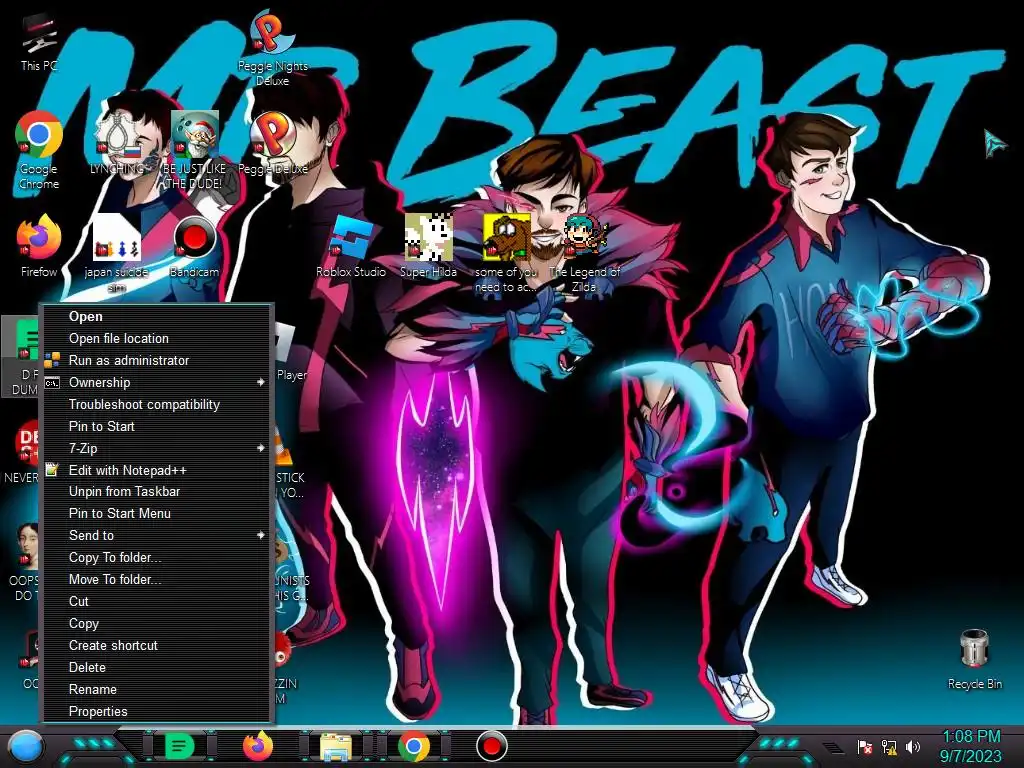Choose Pin to Start Menu

coord(156,514)
